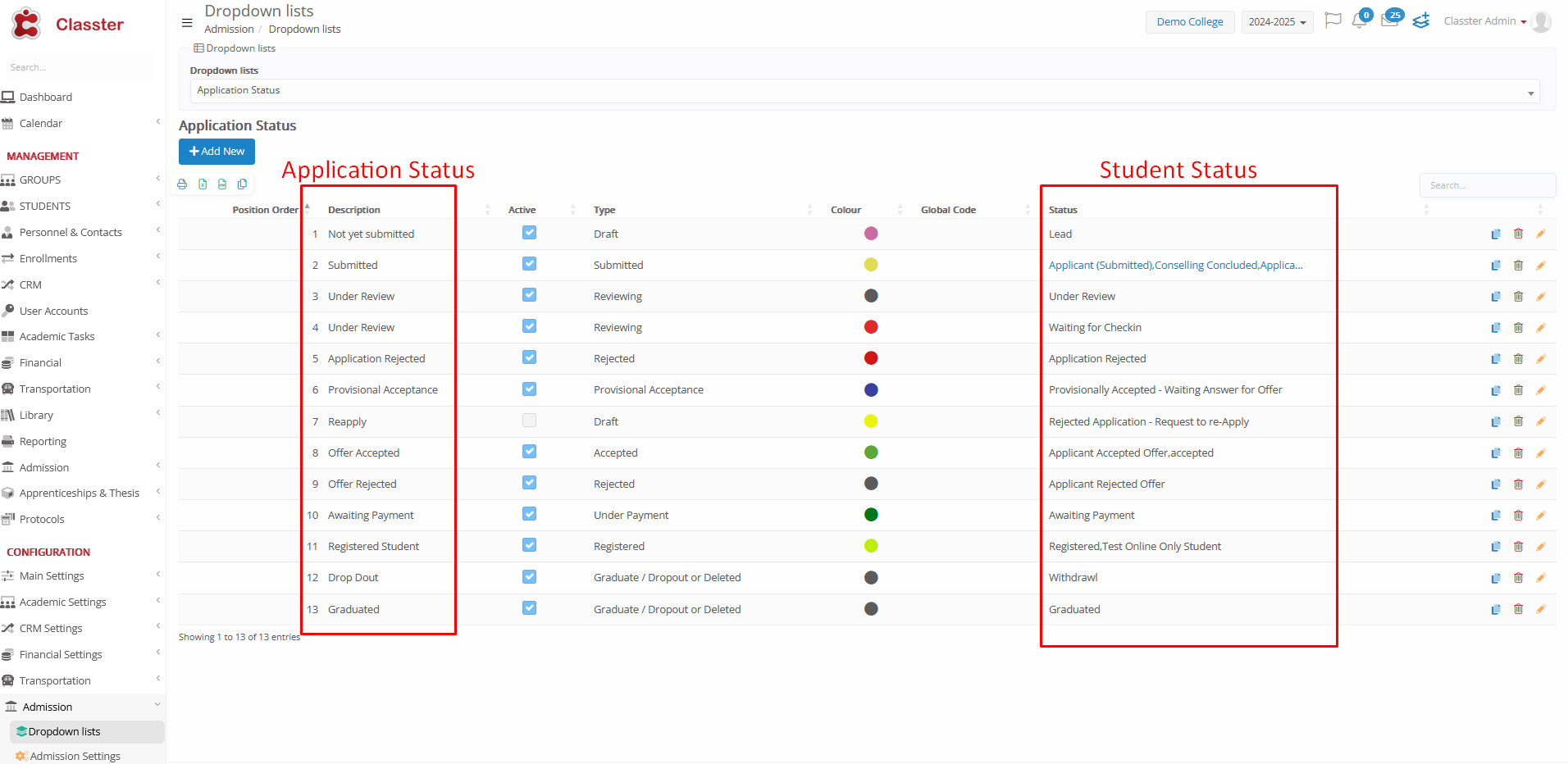The width and height of the screenshot is (1568, 764).
Task: Enable the Active checkbox for Reapply
Action: pos(529,421)
